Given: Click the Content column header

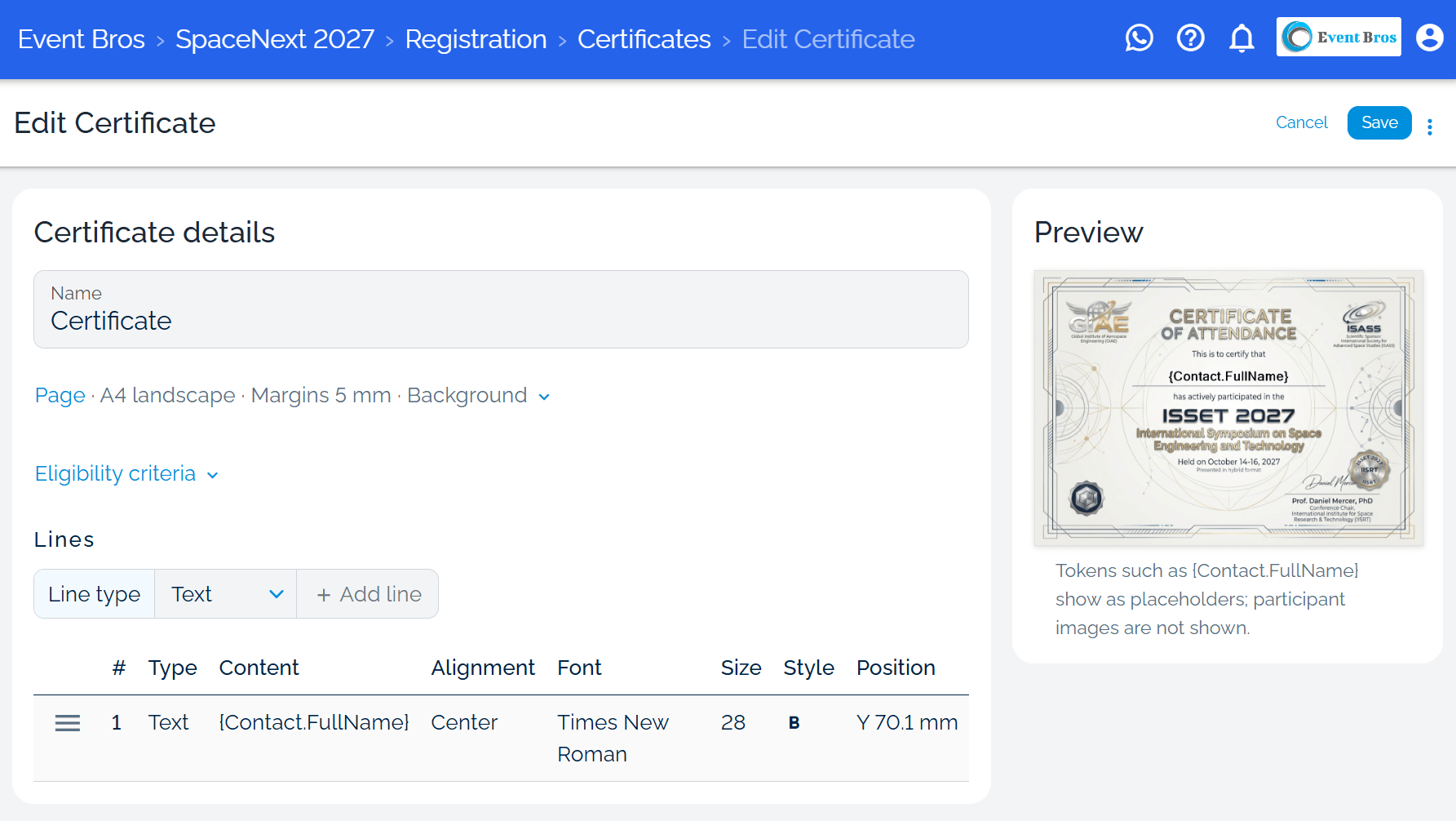Looking at the screenshot, I should 259,668.
